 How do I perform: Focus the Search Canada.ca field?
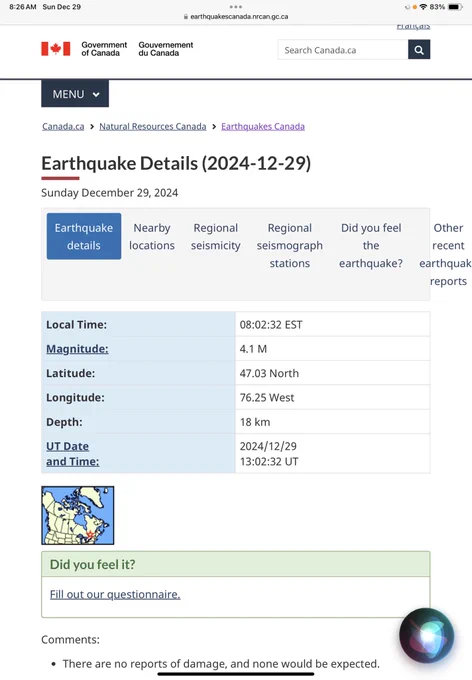click(x=343, y=50)
